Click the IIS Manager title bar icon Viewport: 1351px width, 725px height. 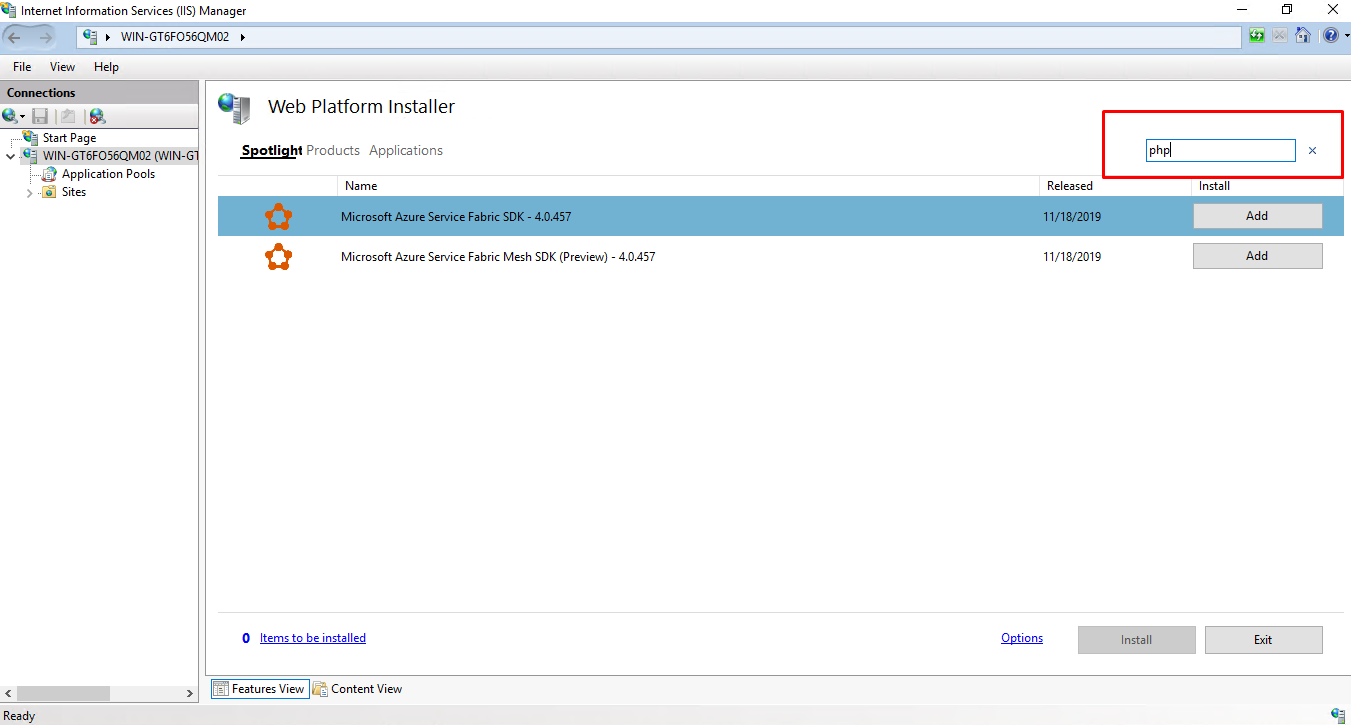(9, 10)
